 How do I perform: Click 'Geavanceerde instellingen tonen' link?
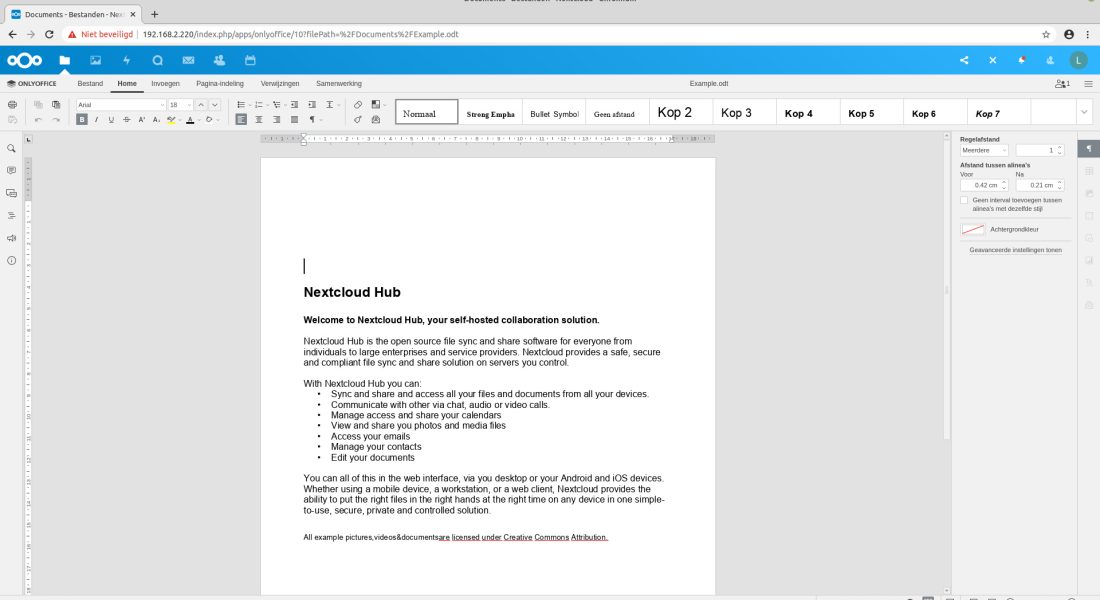click(1015, 250)
